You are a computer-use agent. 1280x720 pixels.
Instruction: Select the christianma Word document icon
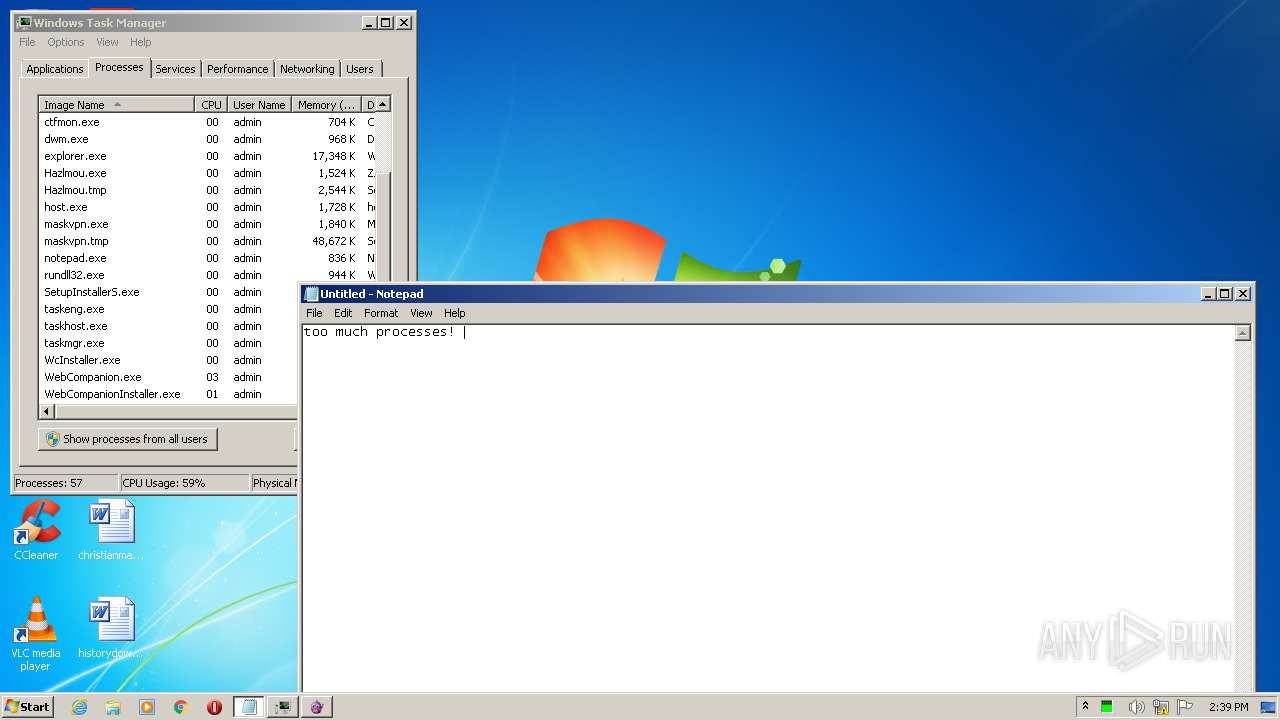click(111, 530)
